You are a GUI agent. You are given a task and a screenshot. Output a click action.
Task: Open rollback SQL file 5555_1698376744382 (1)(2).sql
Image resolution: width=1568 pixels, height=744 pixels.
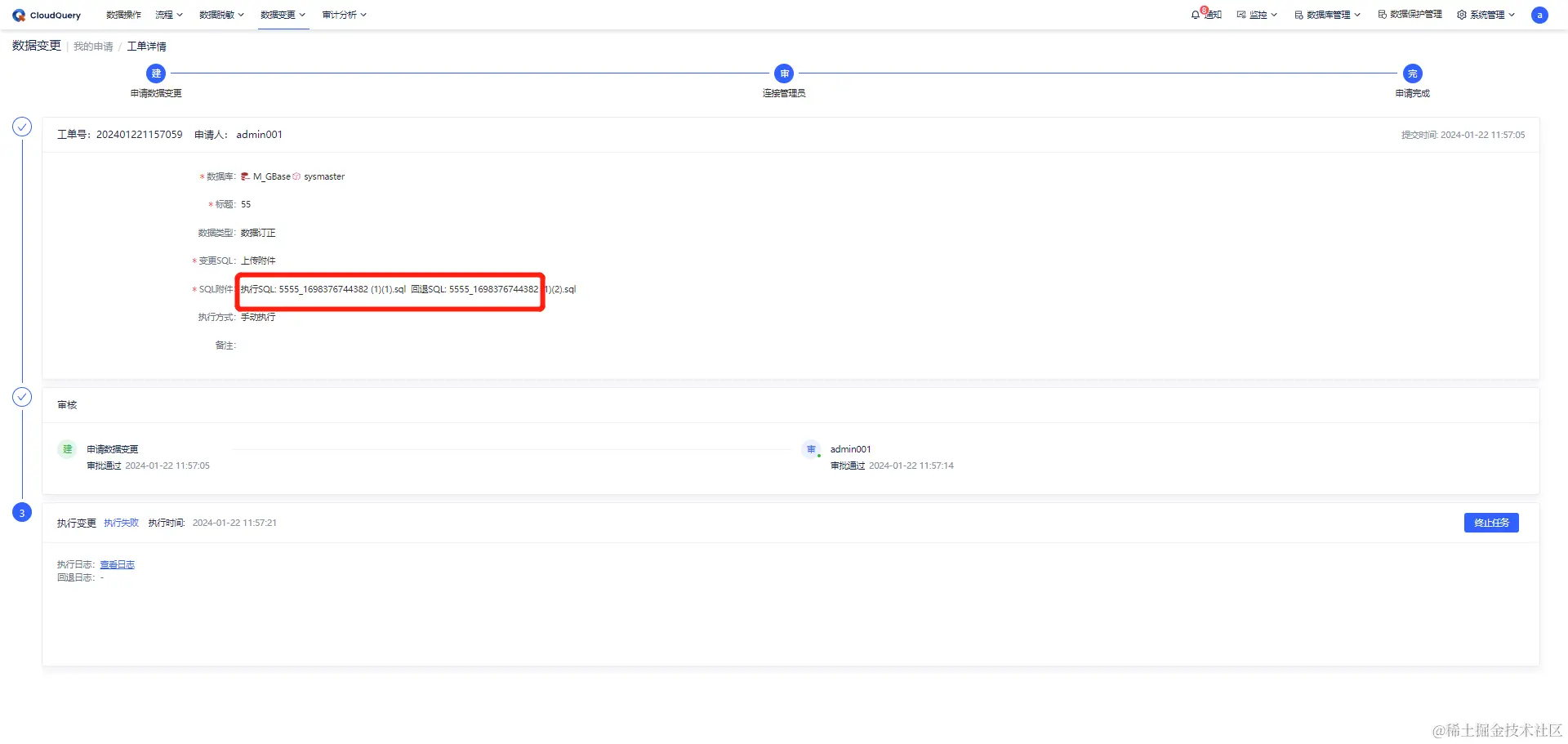[x=512, y=289]
